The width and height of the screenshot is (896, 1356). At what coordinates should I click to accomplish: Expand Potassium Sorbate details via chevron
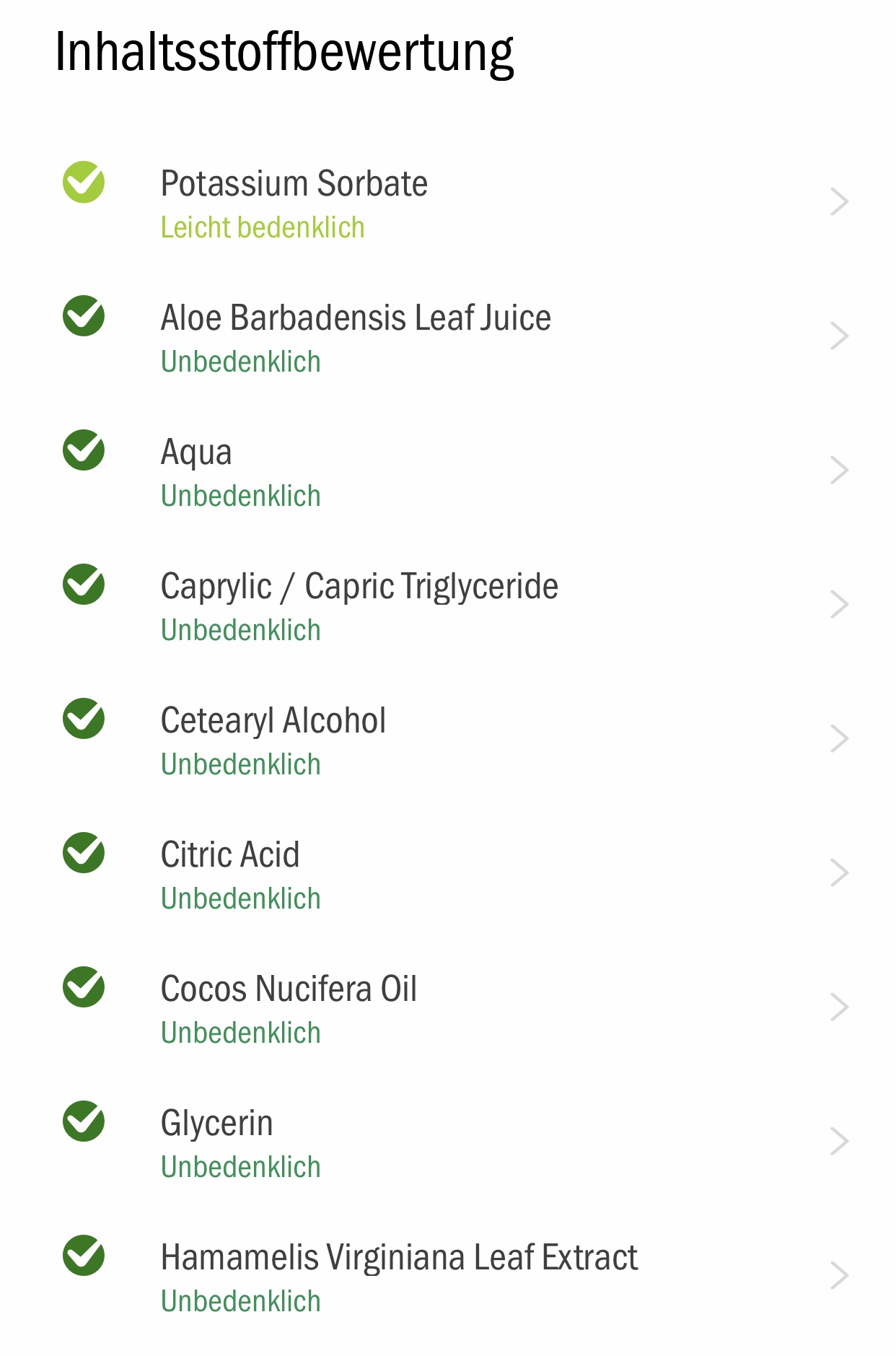[839, 202]
